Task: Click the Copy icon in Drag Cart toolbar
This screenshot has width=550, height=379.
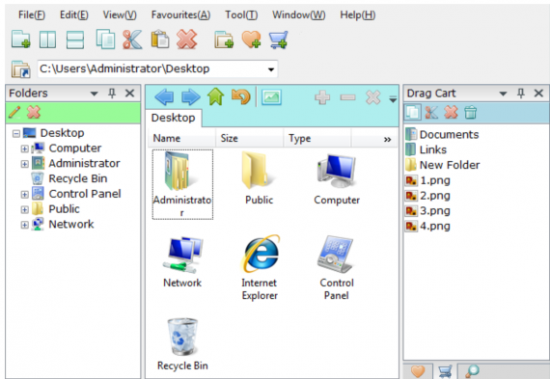Action: (412, 113)
